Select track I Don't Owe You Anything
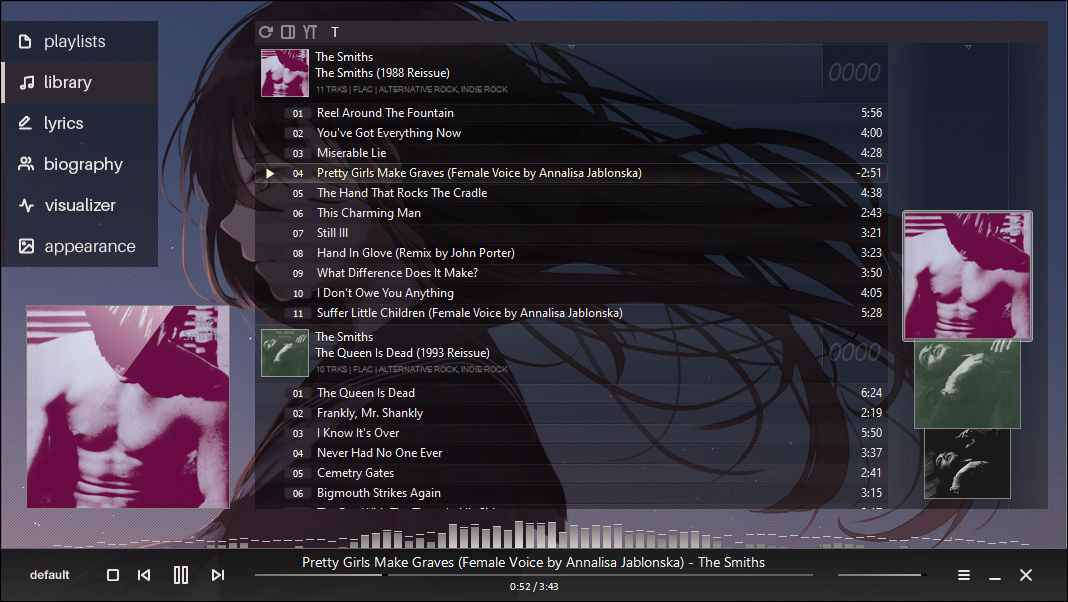The height and width of the screenshot is (602, 1068). tap(571, 294)
